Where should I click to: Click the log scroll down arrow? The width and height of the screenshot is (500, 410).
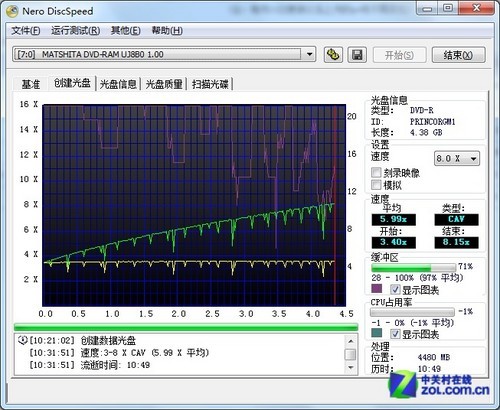[x=350, y=367]
